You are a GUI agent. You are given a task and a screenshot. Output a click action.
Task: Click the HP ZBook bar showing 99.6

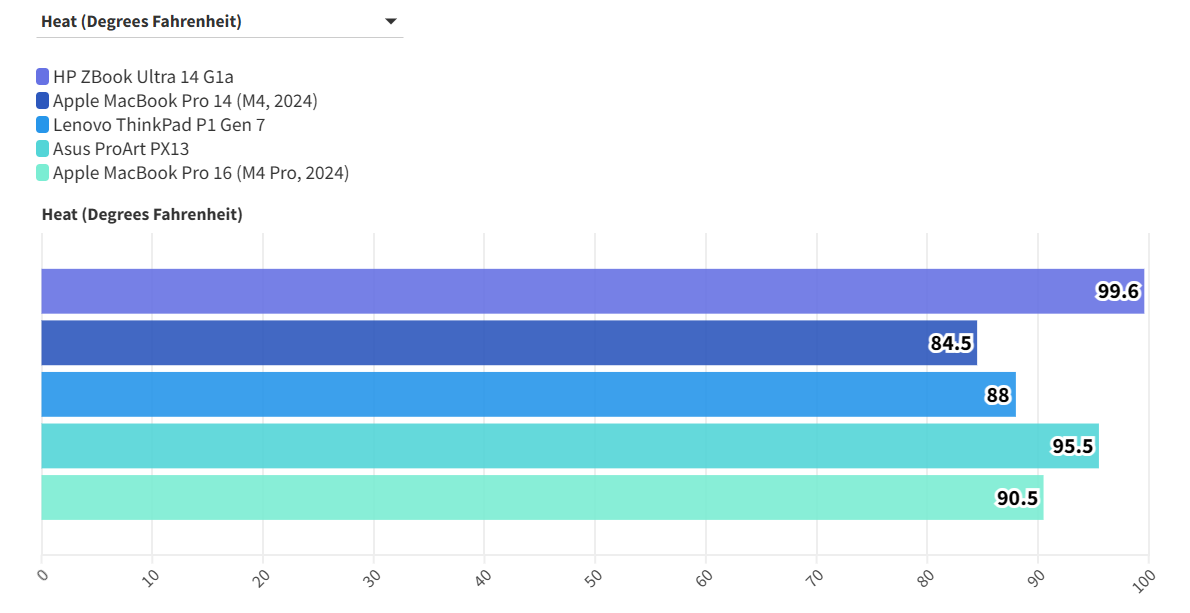tap(592, 291)
